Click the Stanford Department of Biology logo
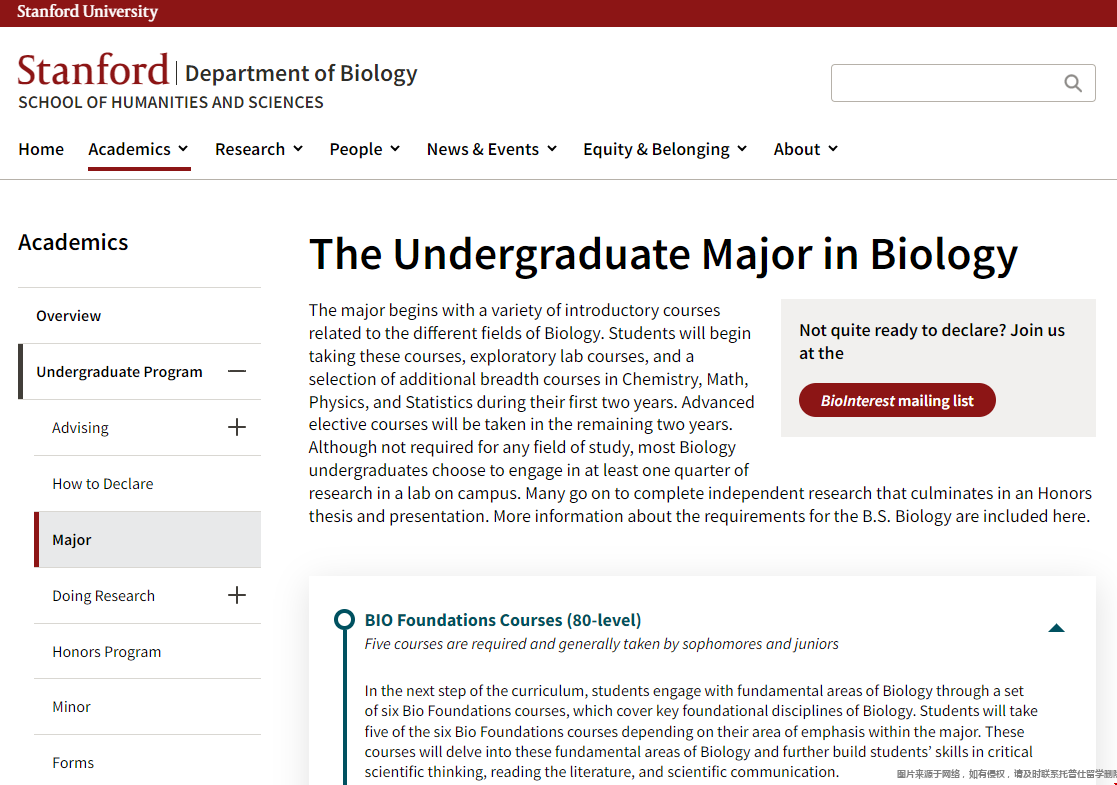The image size is (1117, 785). (x=217, y=71)
